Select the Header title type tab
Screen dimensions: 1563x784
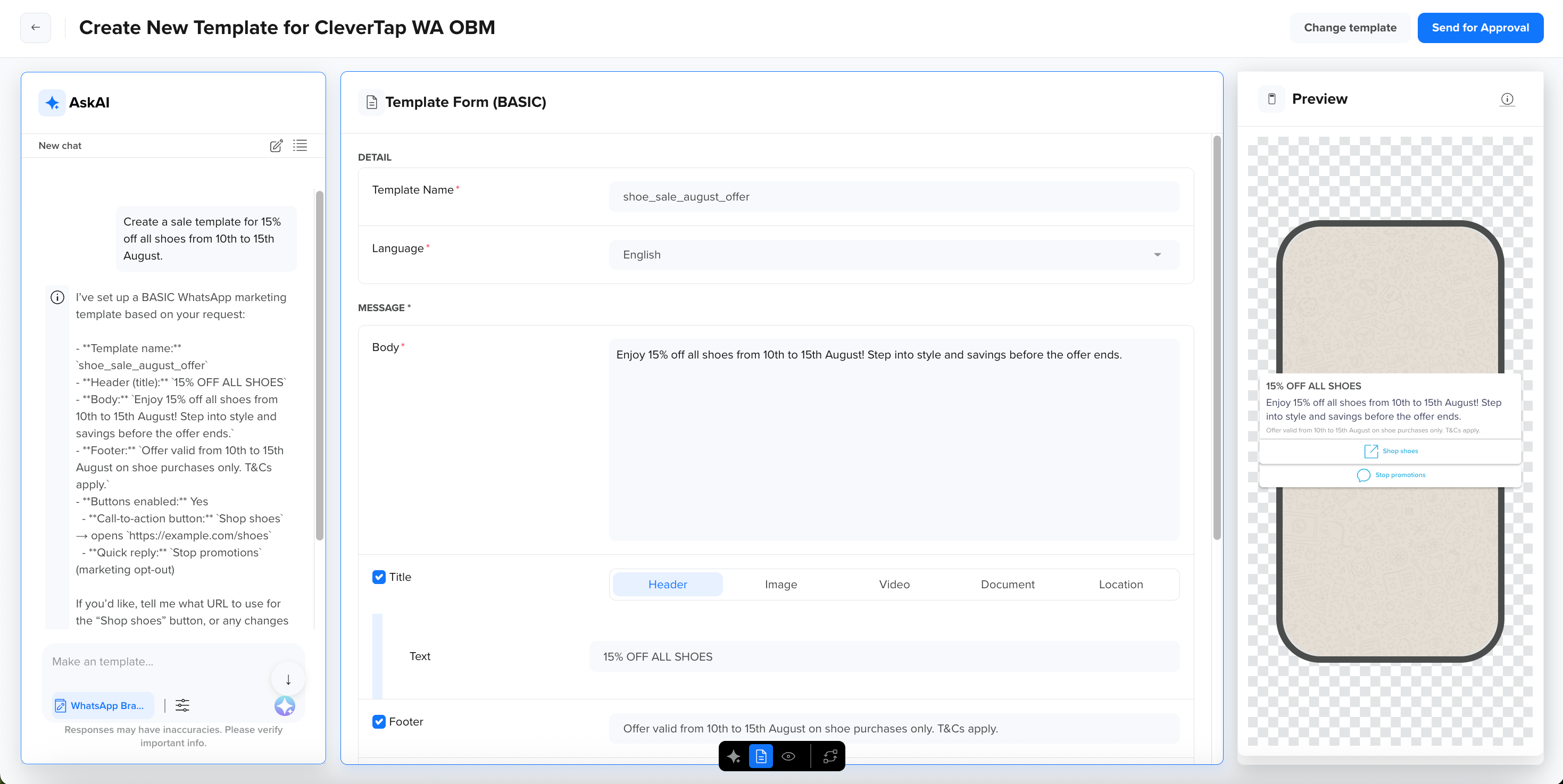(x=668, y=585)
